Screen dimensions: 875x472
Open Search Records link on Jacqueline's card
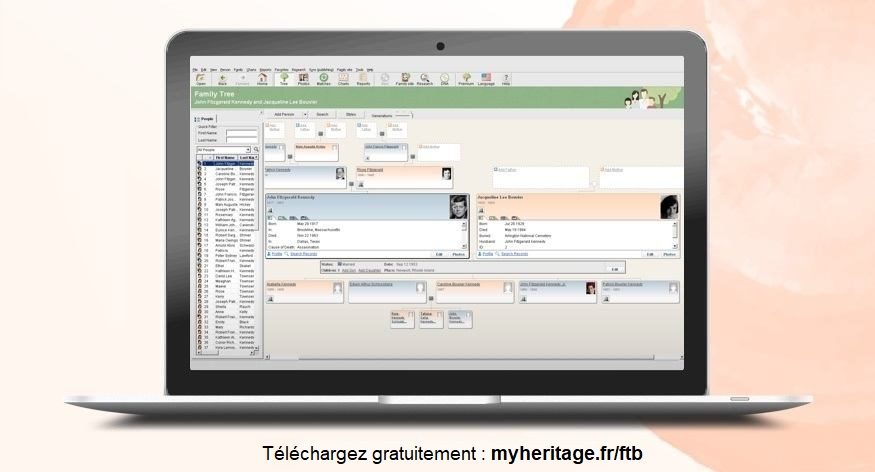515,254
